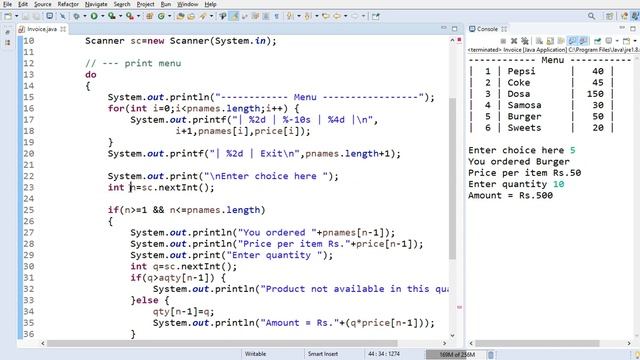Open the File menu

click(7, 4)
